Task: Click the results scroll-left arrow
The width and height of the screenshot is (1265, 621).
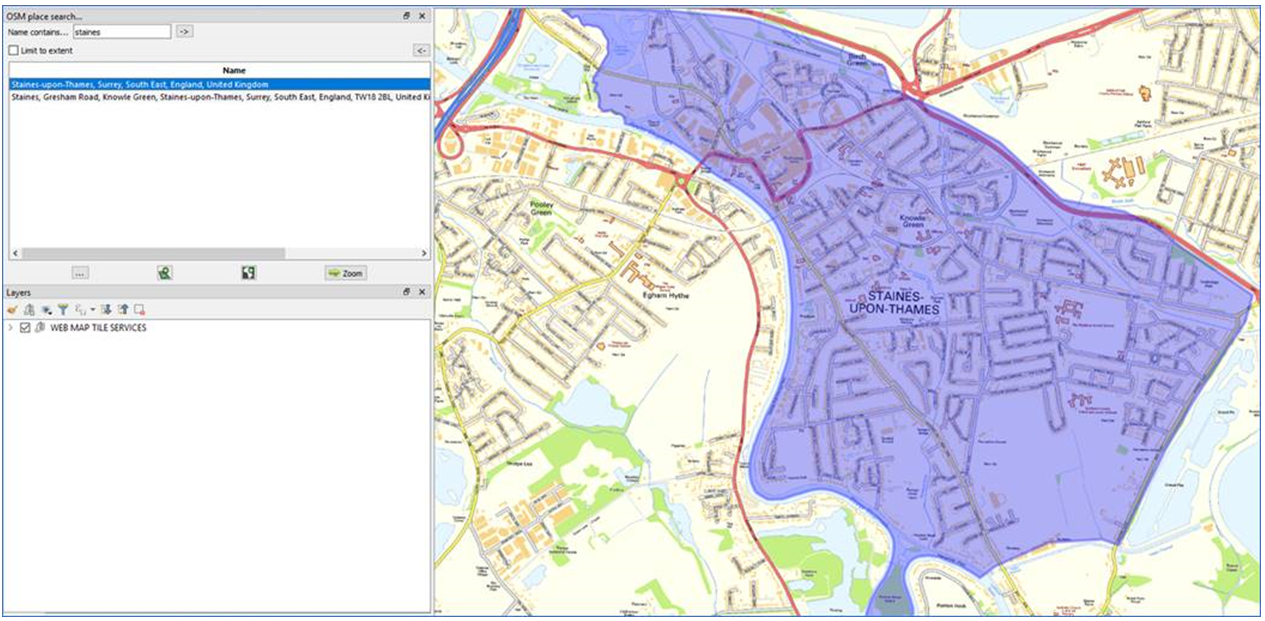Action: (14, 254)
